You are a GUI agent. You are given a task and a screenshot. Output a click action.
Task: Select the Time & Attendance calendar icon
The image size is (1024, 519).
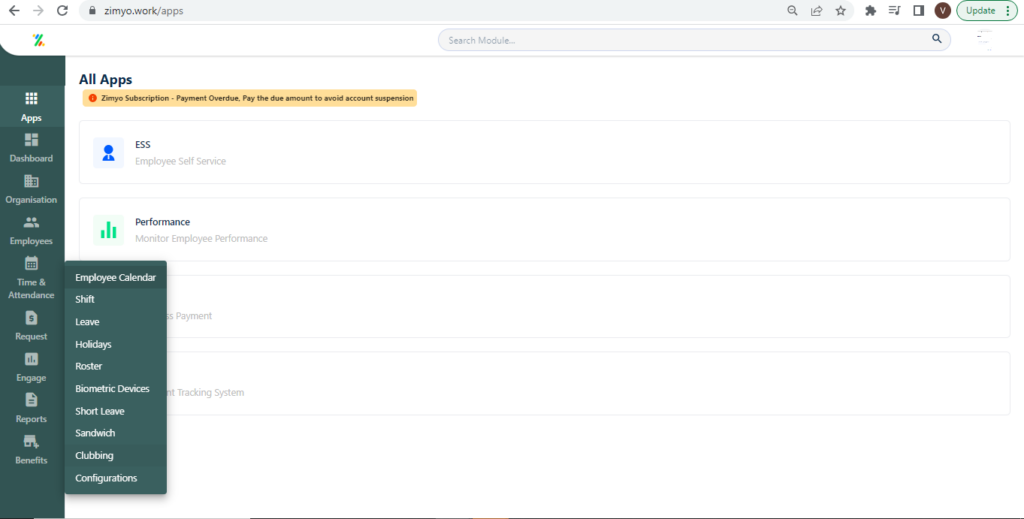[x=31, y=263]
